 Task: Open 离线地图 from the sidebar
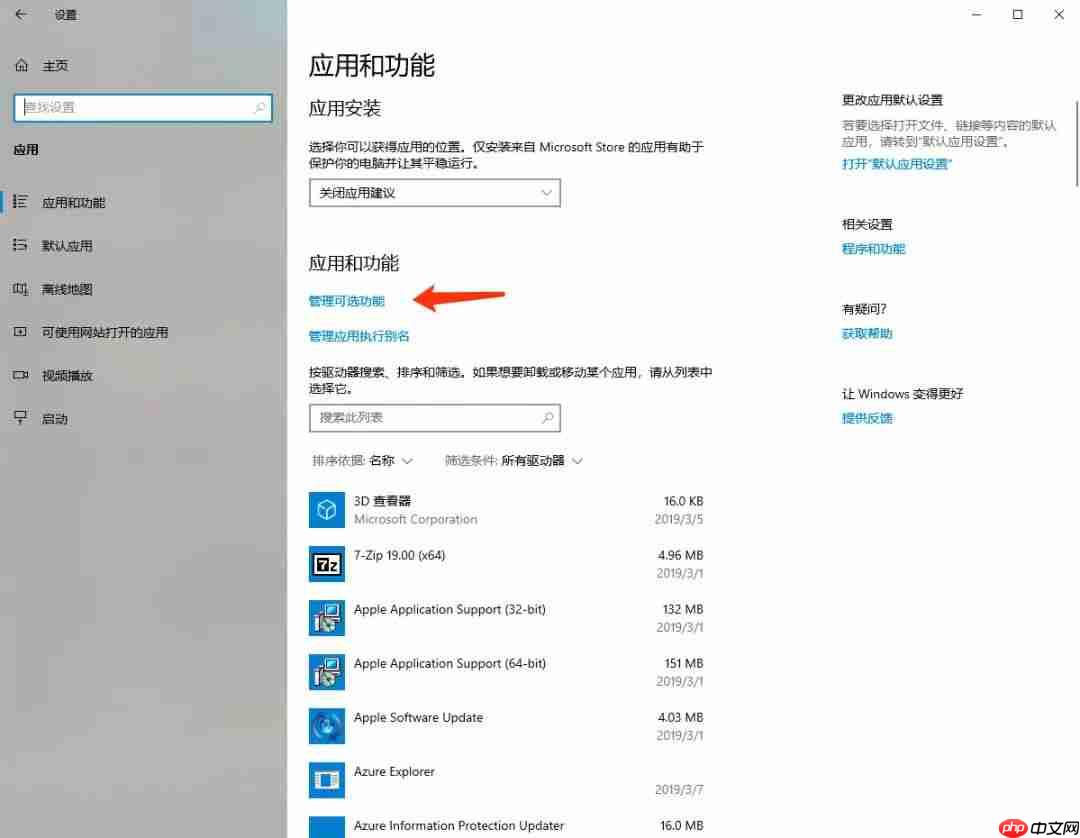pyautogui.click(x=67, y=289)
